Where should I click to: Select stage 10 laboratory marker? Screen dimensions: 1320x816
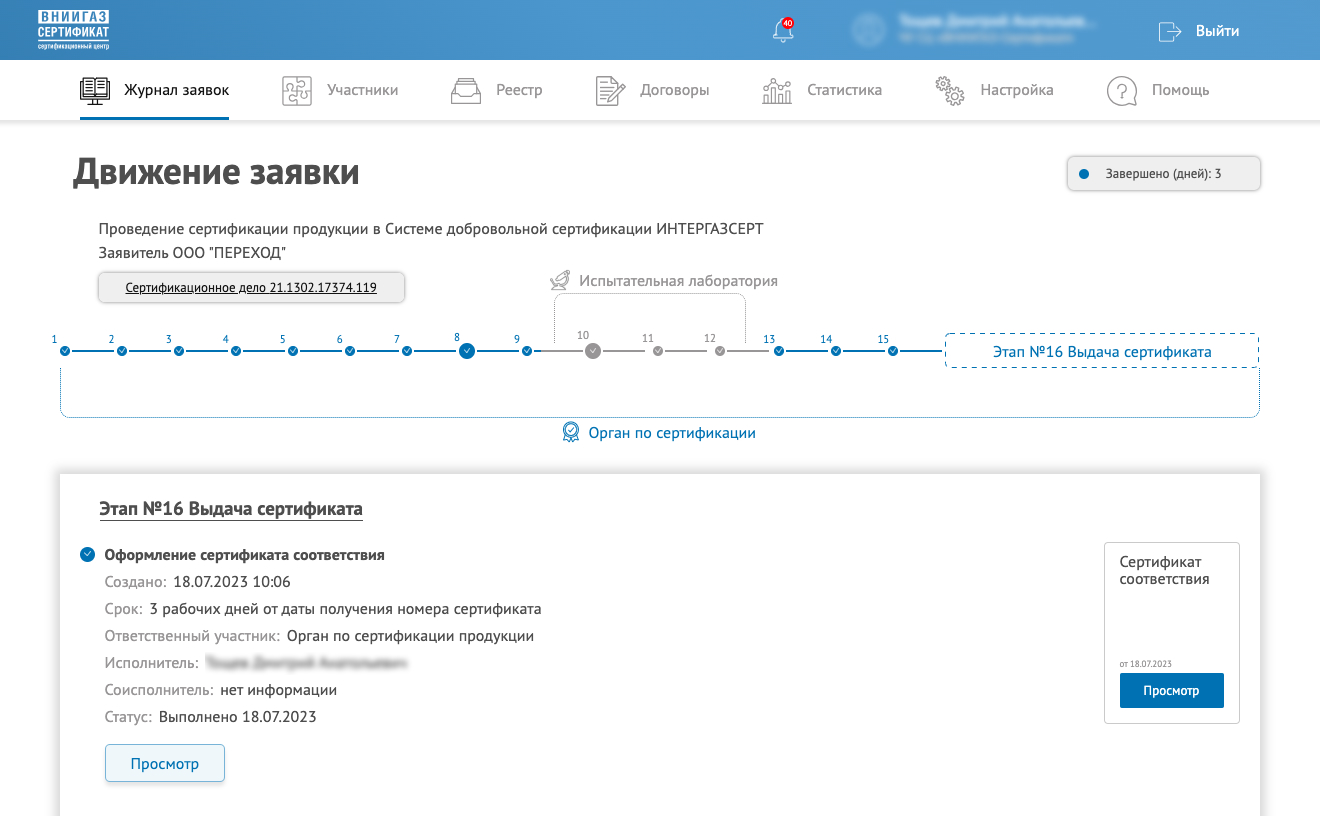(593, 351)
